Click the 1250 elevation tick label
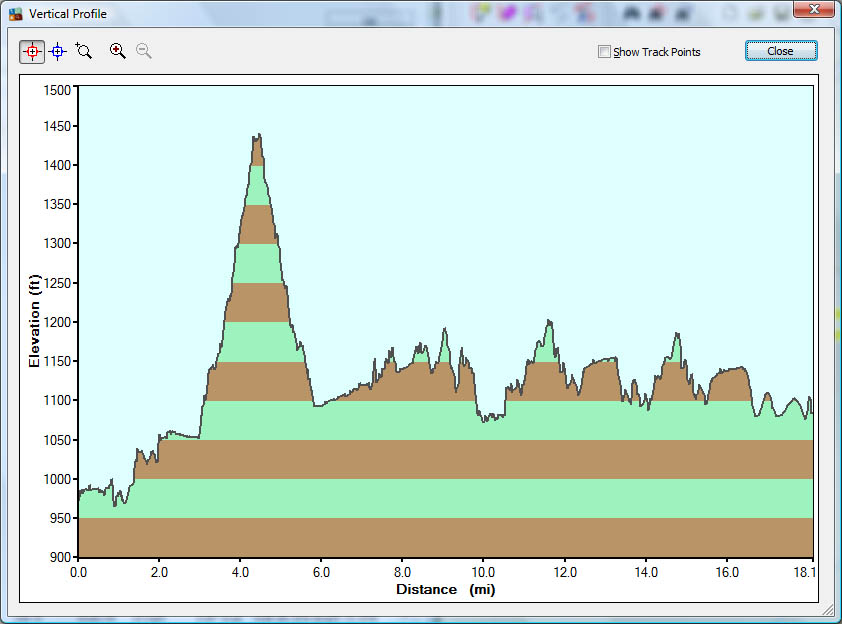 click(x=58, y=284)
